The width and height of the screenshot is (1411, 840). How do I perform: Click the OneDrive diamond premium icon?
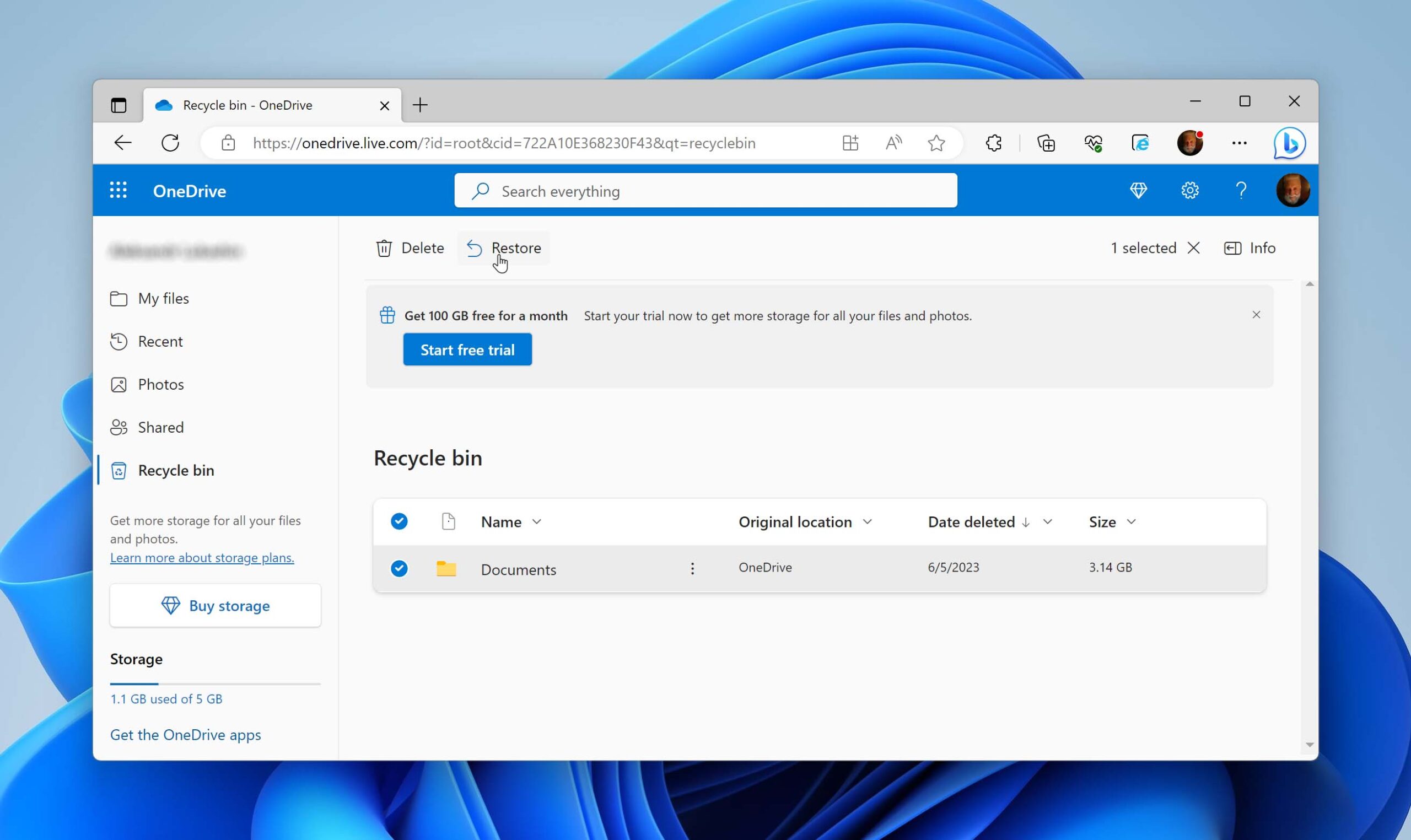point(1138,190)
